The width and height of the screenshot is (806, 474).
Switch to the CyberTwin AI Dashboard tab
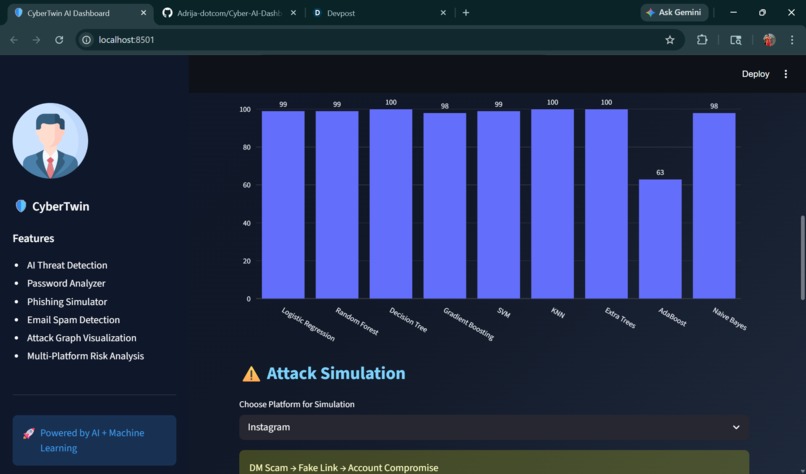[x=80, y=13]
